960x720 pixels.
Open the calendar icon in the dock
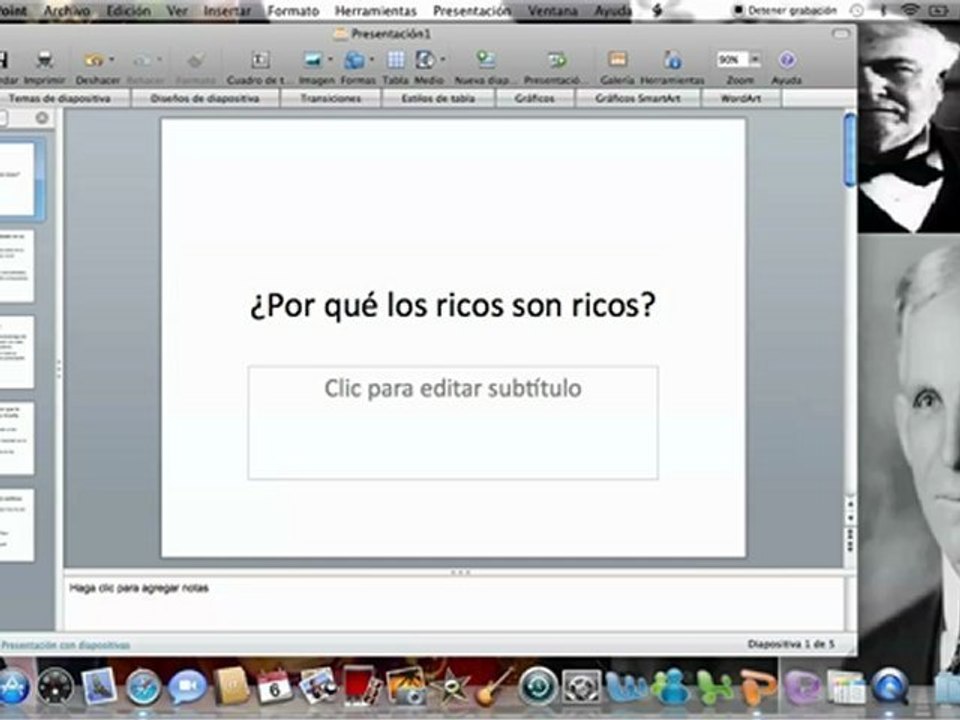[x=274, y=687]
